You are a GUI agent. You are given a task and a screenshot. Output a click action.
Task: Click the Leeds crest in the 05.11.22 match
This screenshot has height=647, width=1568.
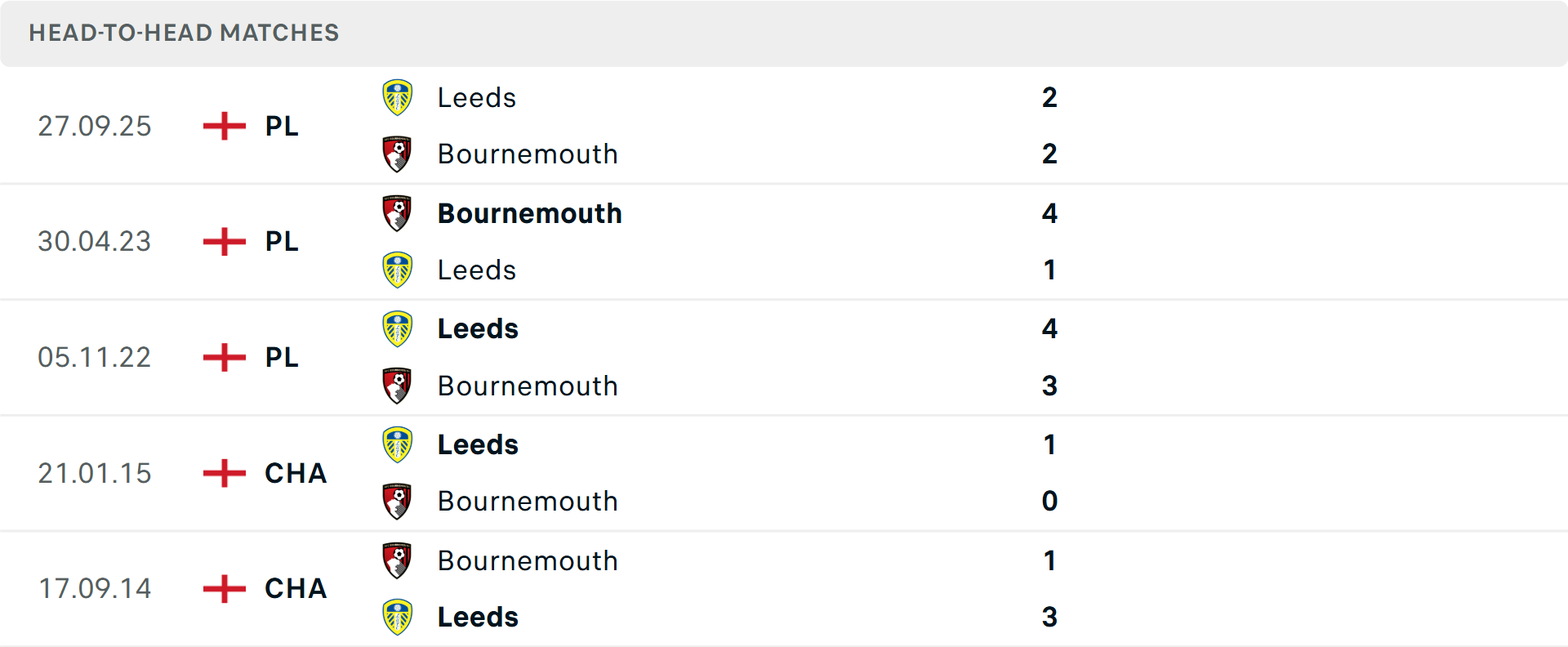pyautogui.click(x=398, y=328)
